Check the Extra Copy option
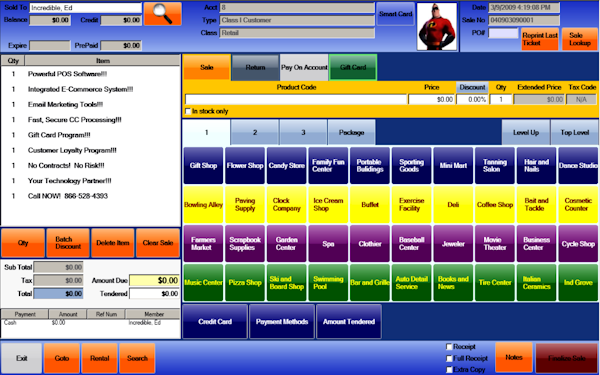Viewport: 600px width, 375px height. (449, 370)
